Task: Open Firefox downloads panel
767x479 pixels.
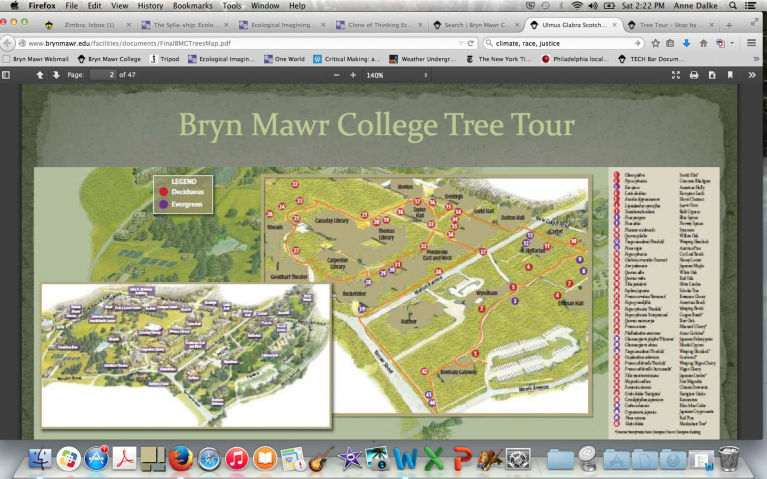Action: (686, 43)
